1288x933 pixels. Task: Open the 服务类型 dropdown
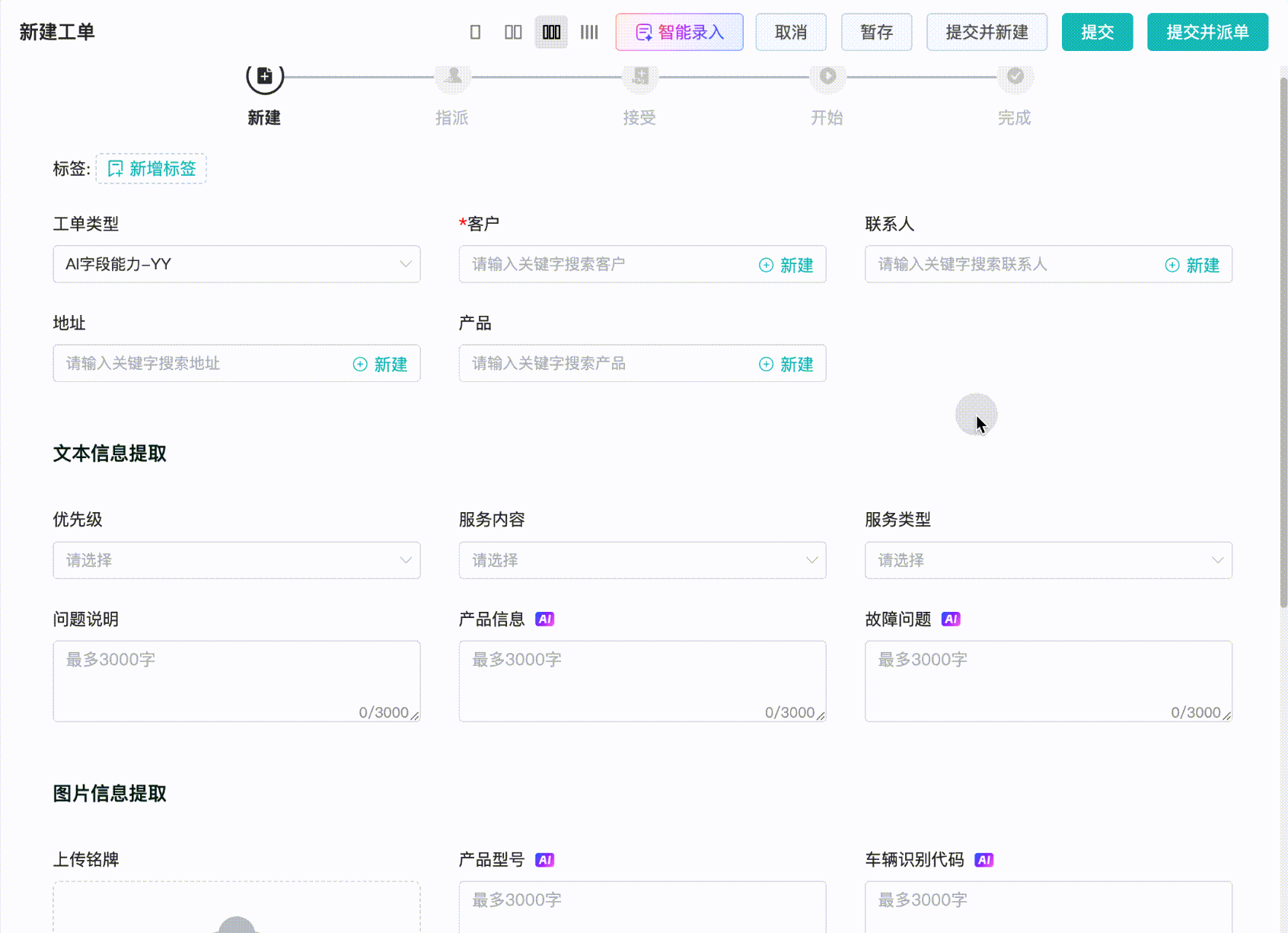tap(1048, 560)
